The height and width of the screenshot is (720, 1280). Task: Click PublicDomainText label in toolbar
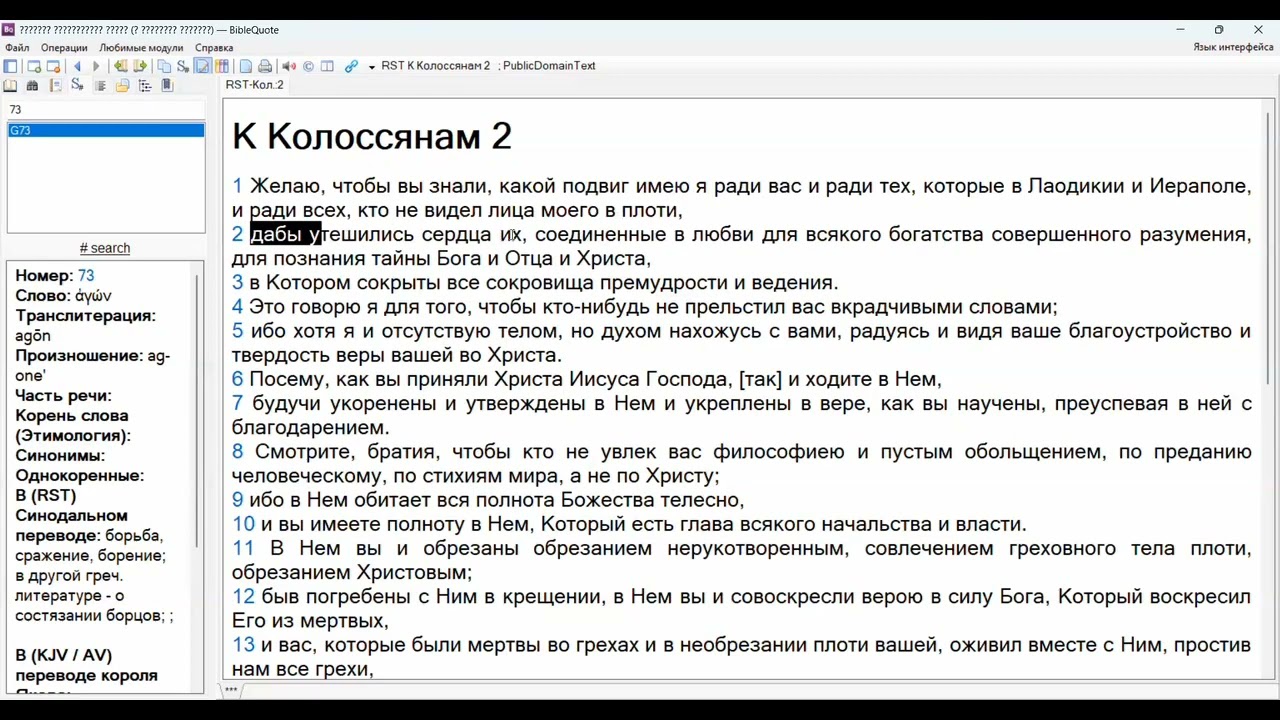[549, 66]
